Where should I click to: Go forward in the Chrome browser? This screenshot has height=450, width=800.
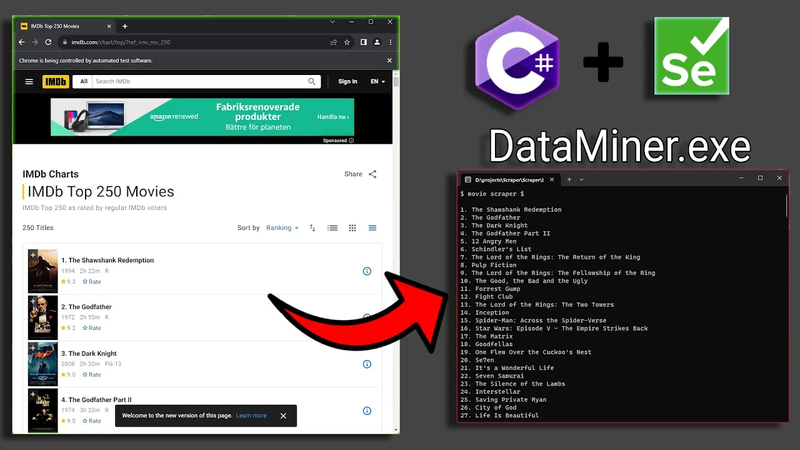[35, 42]
